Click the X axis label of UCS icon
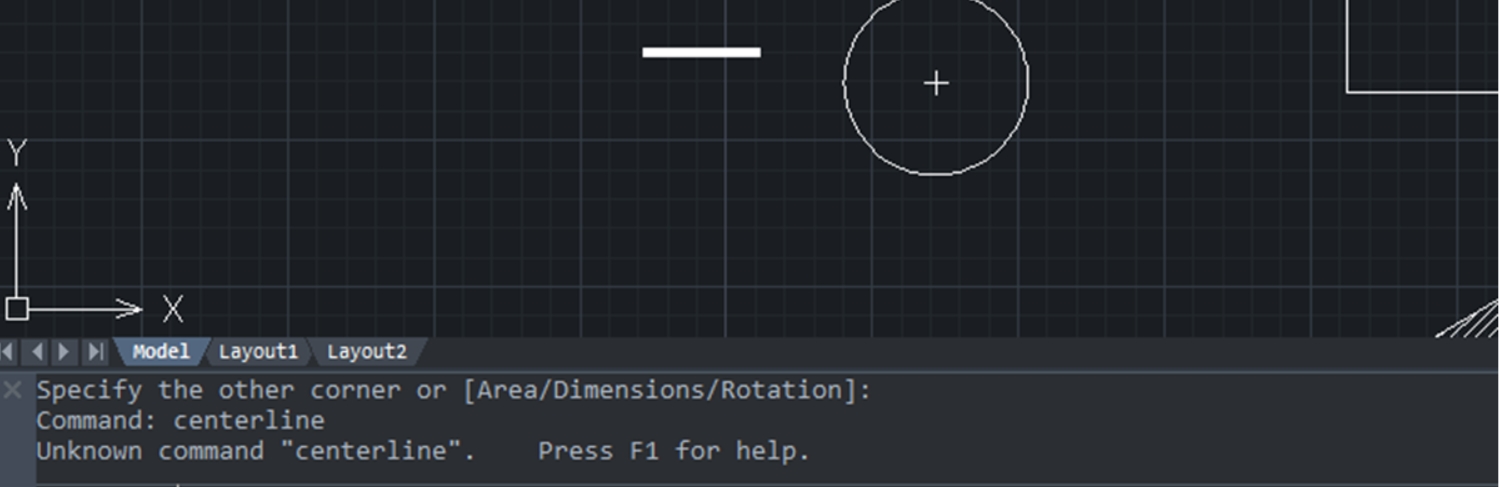 pos(173,309)
